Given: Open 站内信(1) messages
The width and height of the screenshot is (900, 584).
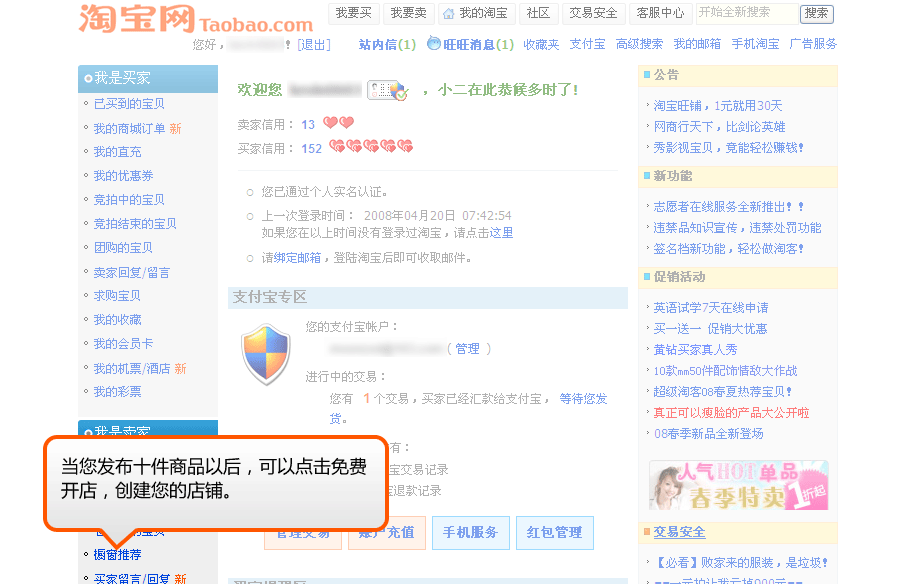Looking at the screenshot, I should [387, 44].
